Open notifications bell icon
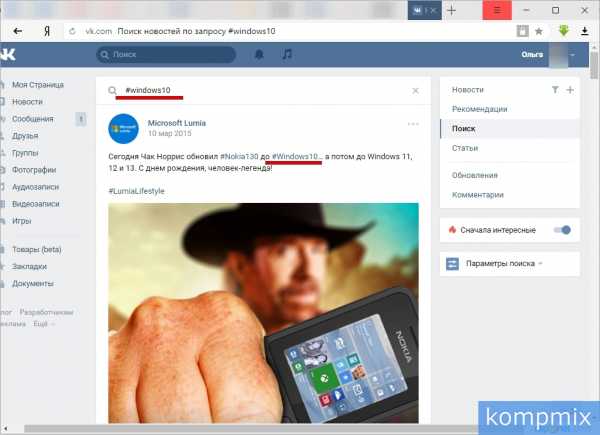Image resolution: width=600 pixels, height=435 pixels. coord(259,54)
